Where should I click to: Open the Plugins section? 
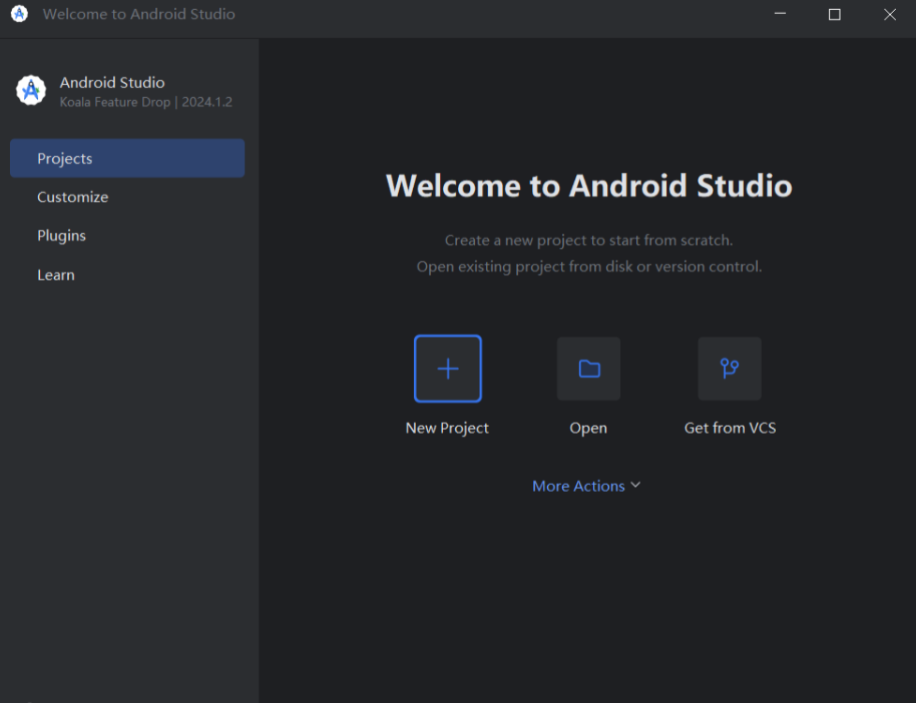61,235
